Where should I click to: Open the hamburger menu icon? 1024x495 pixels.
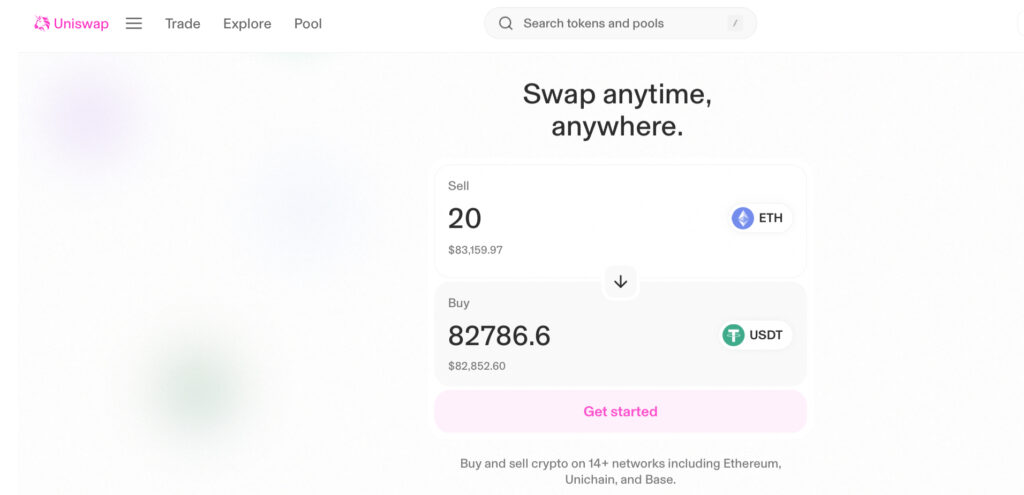(x=134, y=24)
